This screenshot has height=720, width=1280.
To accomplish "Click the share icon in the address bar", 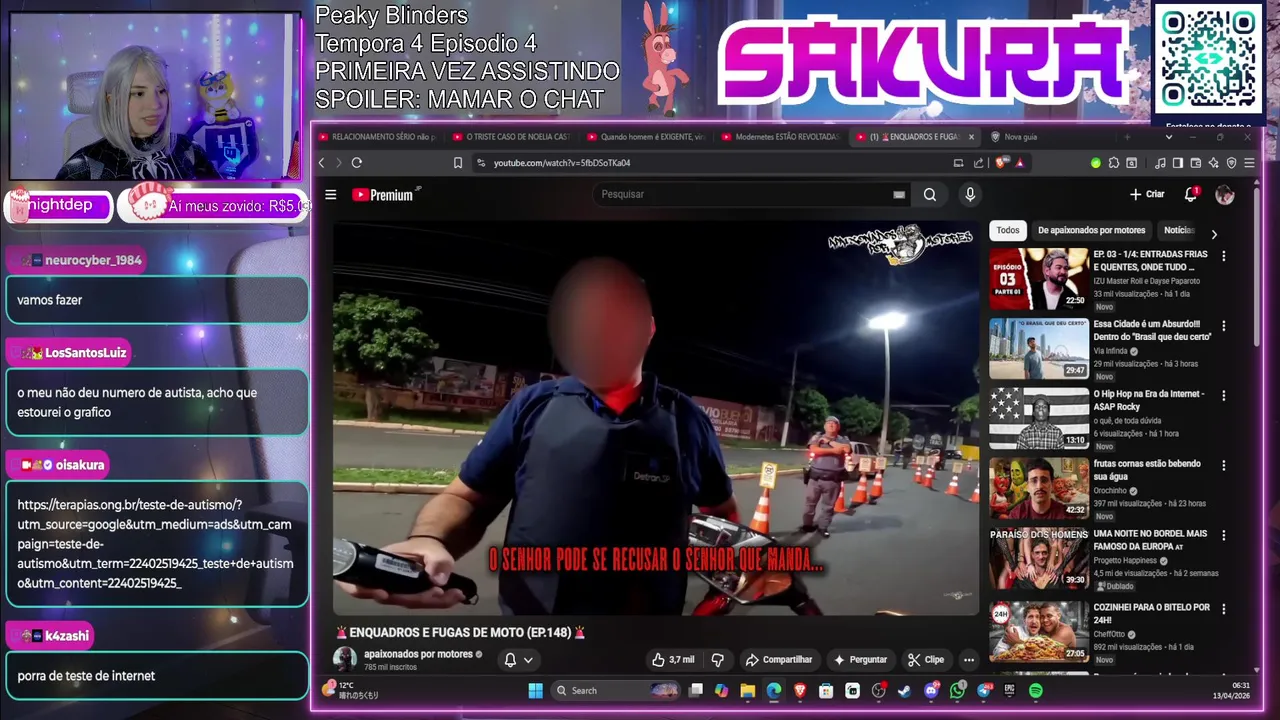I will point(979,163).
